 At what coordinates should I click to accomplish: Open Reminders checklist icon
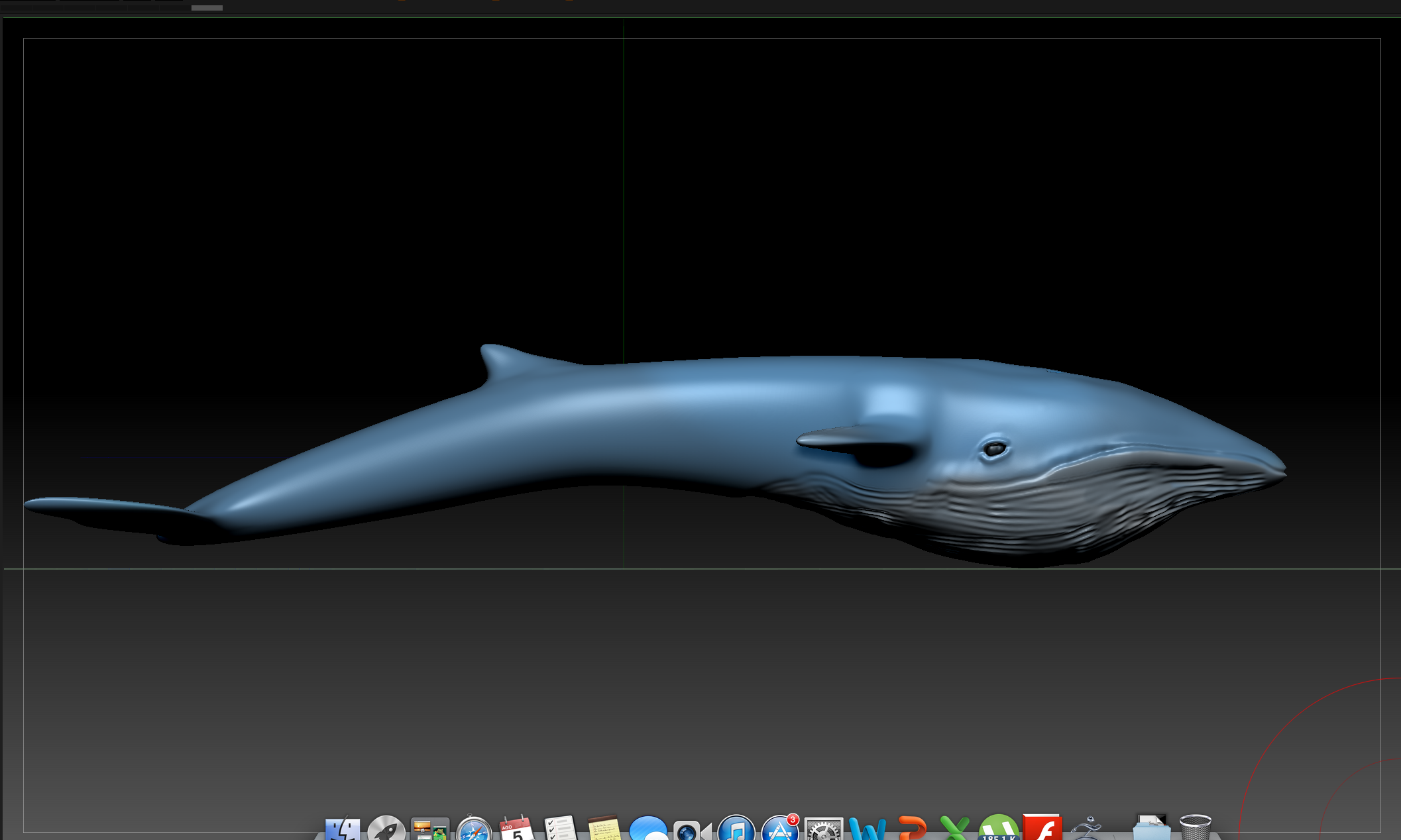point(561,829)
